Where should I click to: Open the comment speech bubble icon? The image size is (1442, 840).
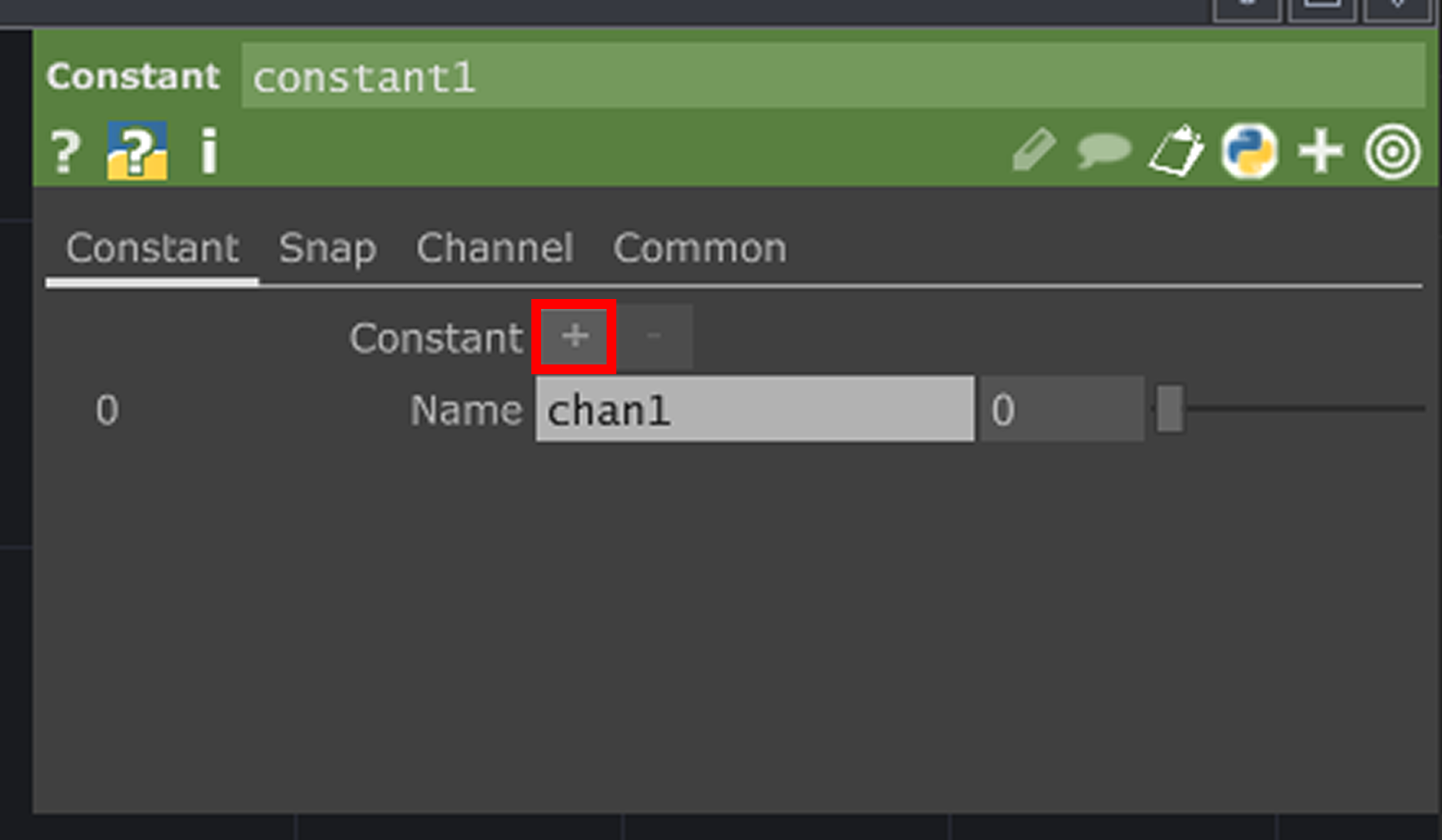[x=1104, y=151]
